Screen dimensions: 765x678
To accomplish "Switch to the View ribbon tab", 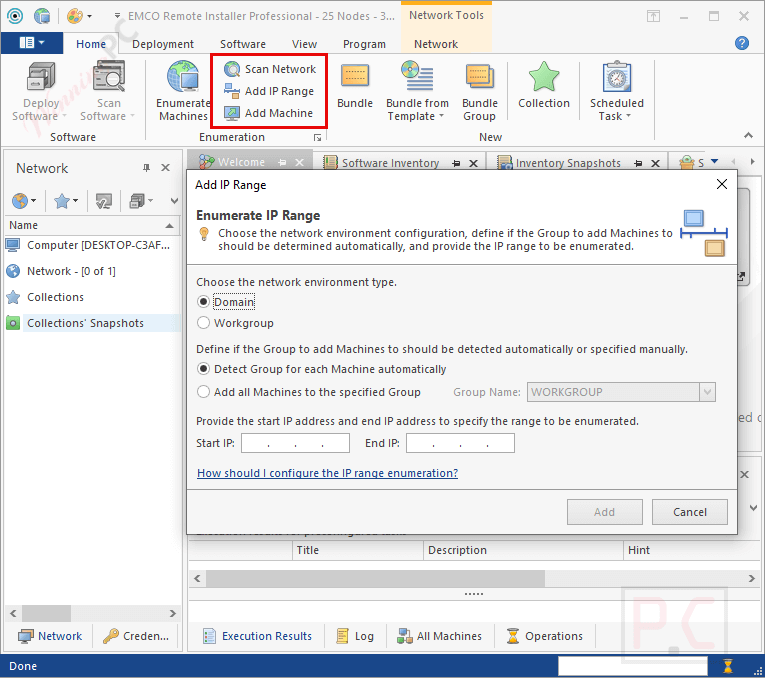I will pos(304,44).
